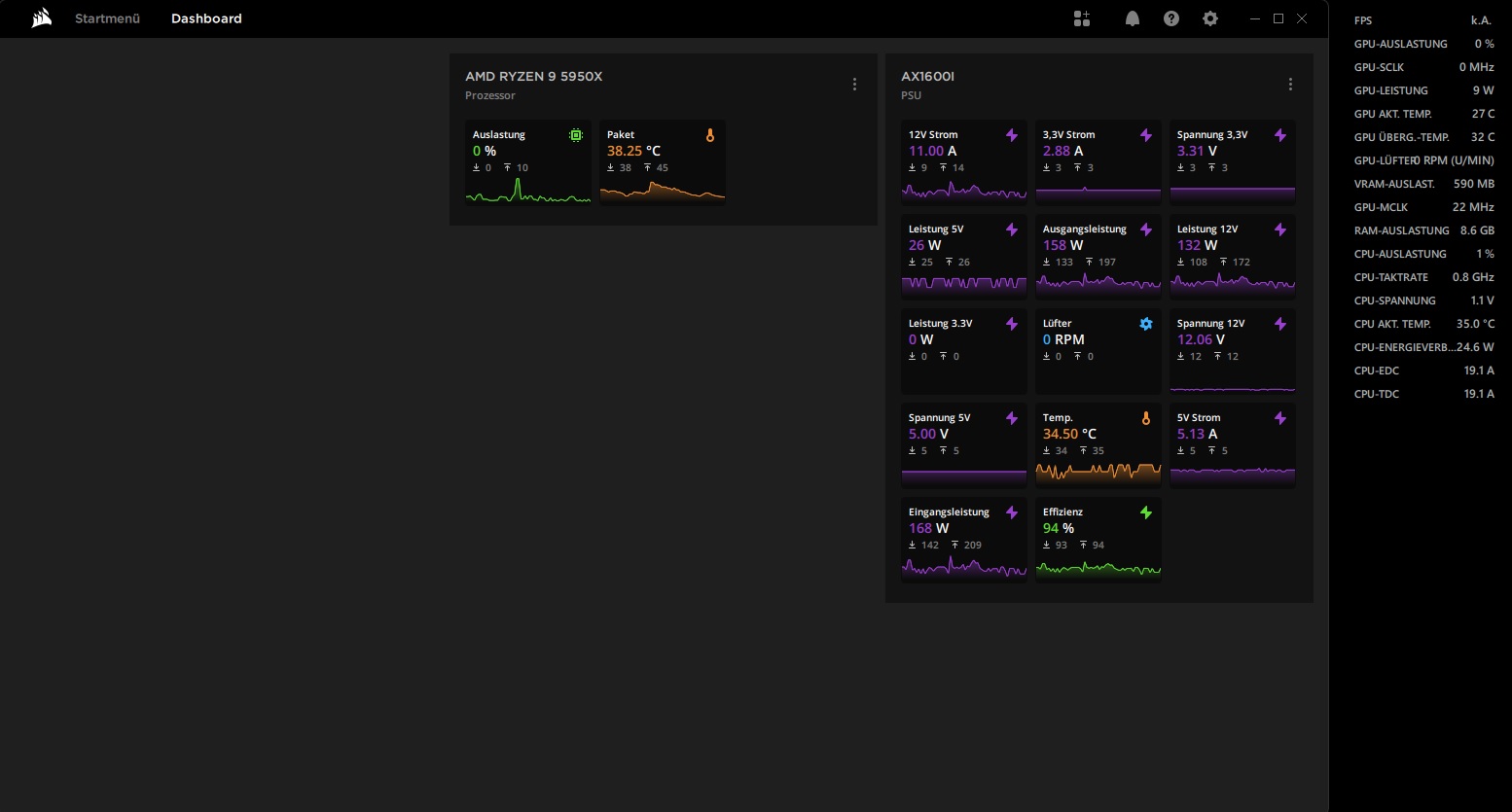Click the bolt icon on 3,3V Strom

pos(1146,135)
